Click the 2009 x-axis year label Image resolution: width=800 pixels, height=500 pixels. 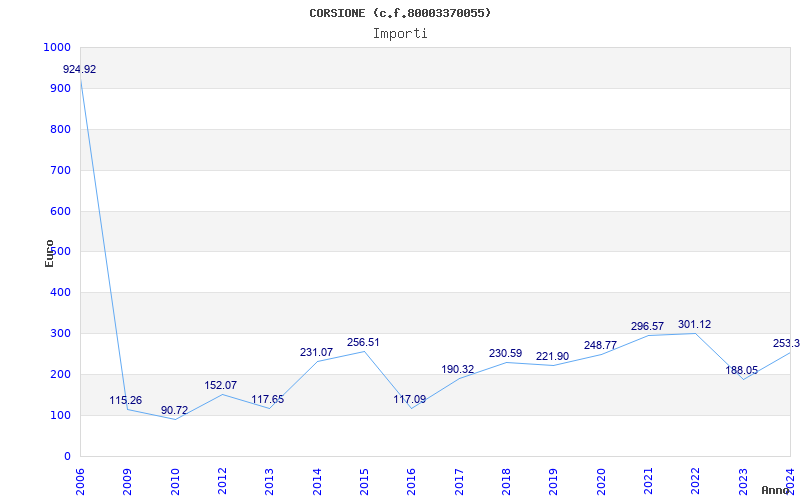pyautogui.click(x=127, y=482)
